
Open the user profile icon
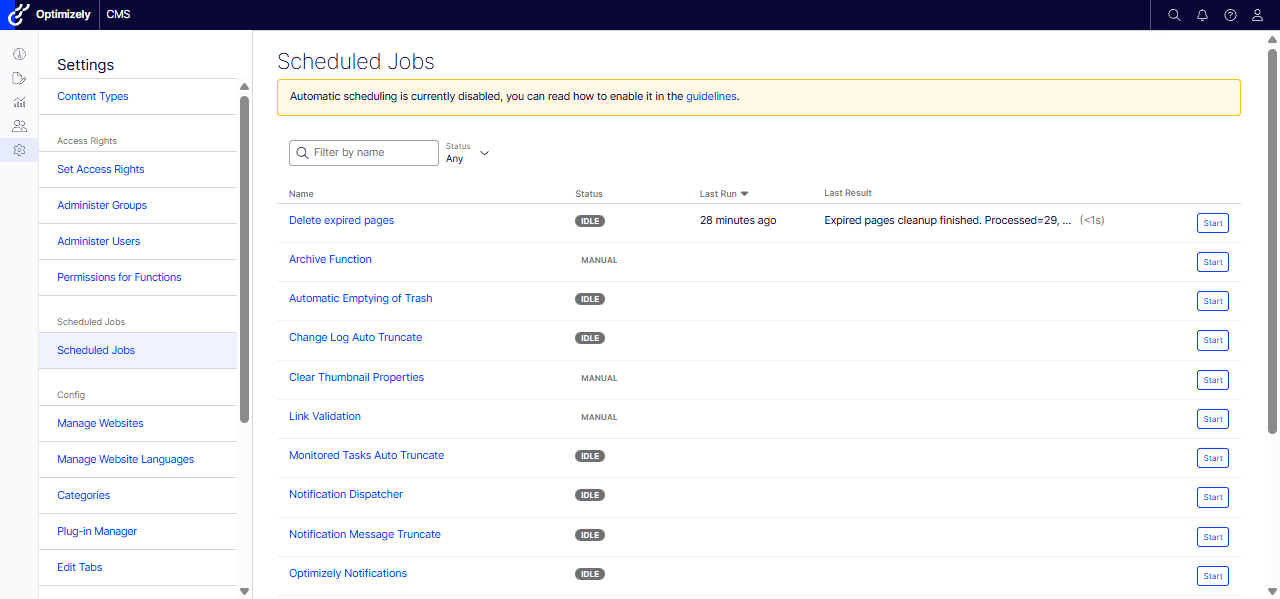tap(1257, 14)
